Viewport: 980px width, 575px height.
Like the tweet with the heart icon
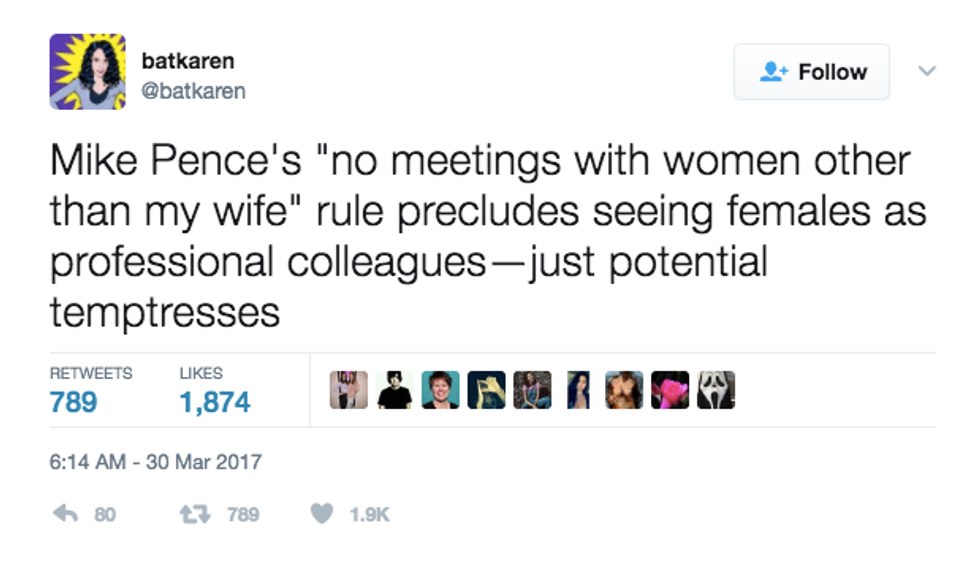321,514
